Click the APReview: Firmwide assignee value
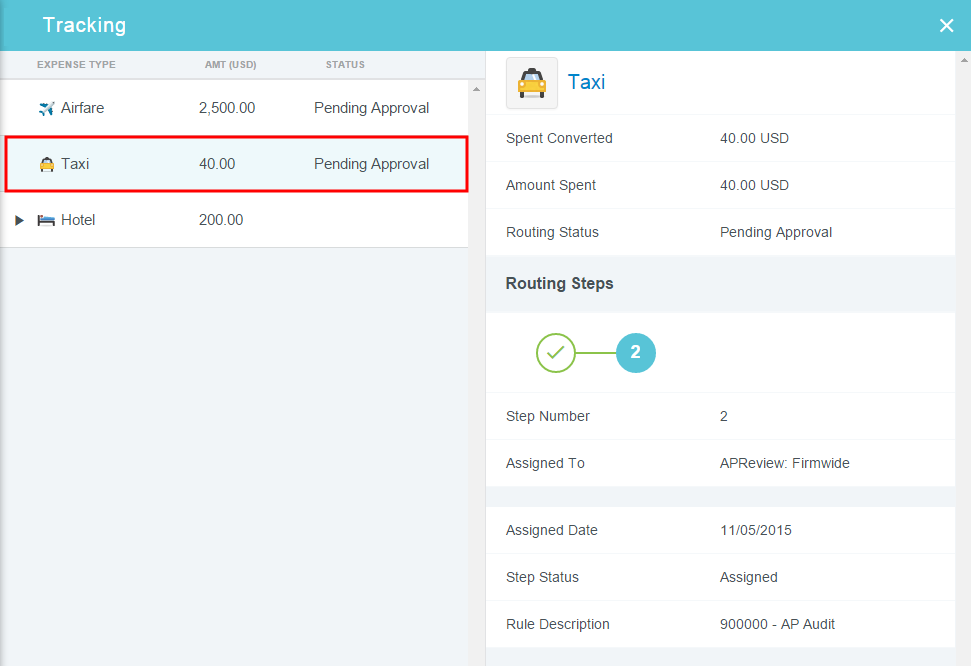Image resolution: width=971 pixels, height=666 pixels. pyautogui.click(x=784, y=463)
